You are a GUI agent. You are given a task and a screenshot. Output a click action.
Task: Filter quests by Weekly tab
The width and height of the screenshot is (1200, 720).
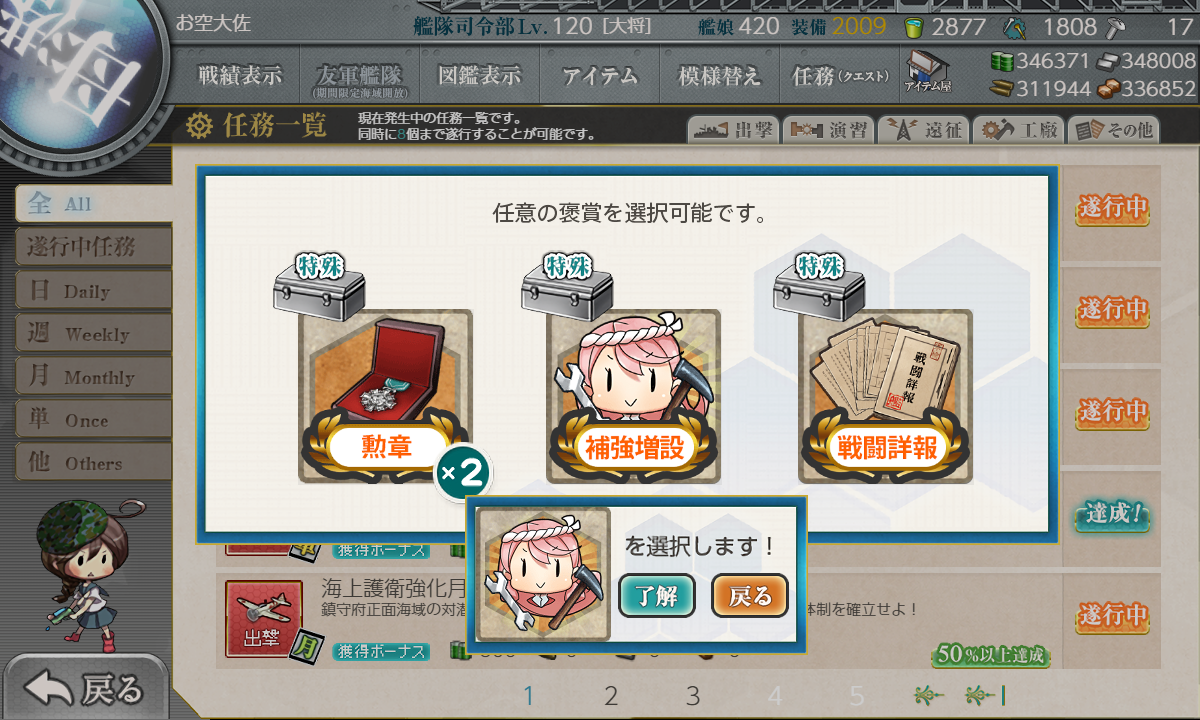pos(93,334)
